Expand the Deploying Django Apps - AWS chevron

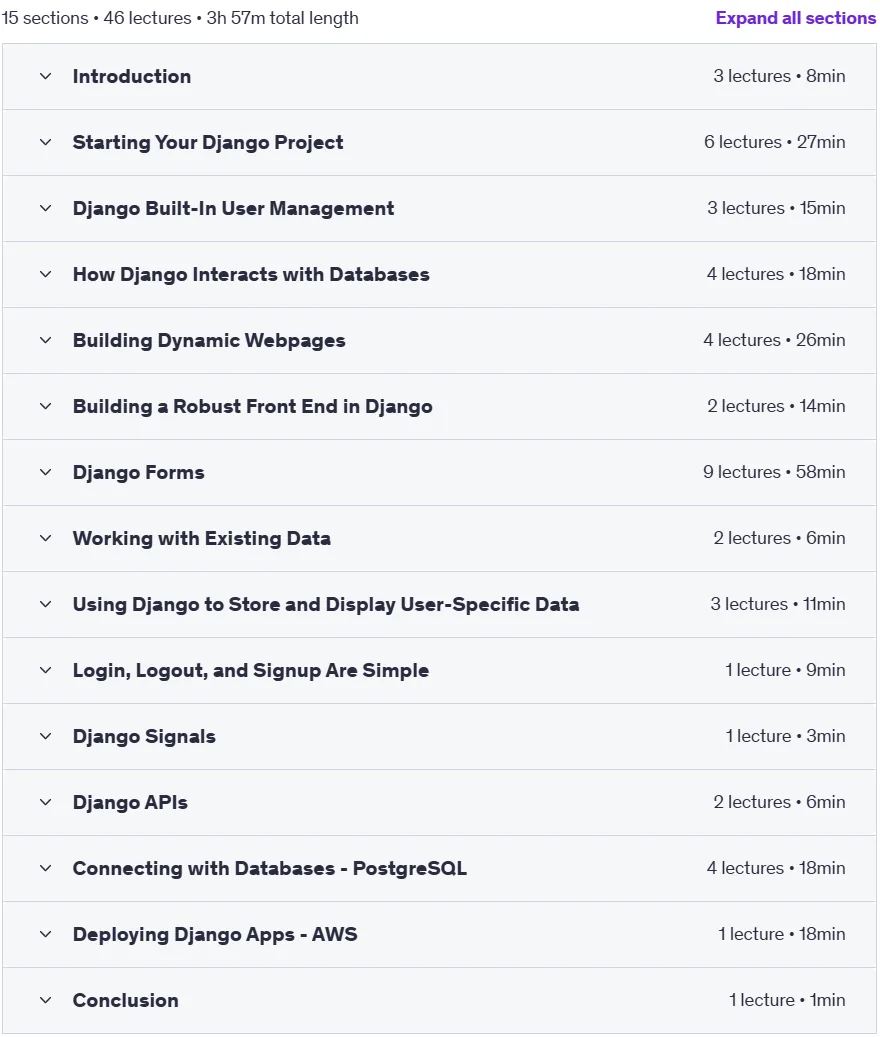pos(46,934)
